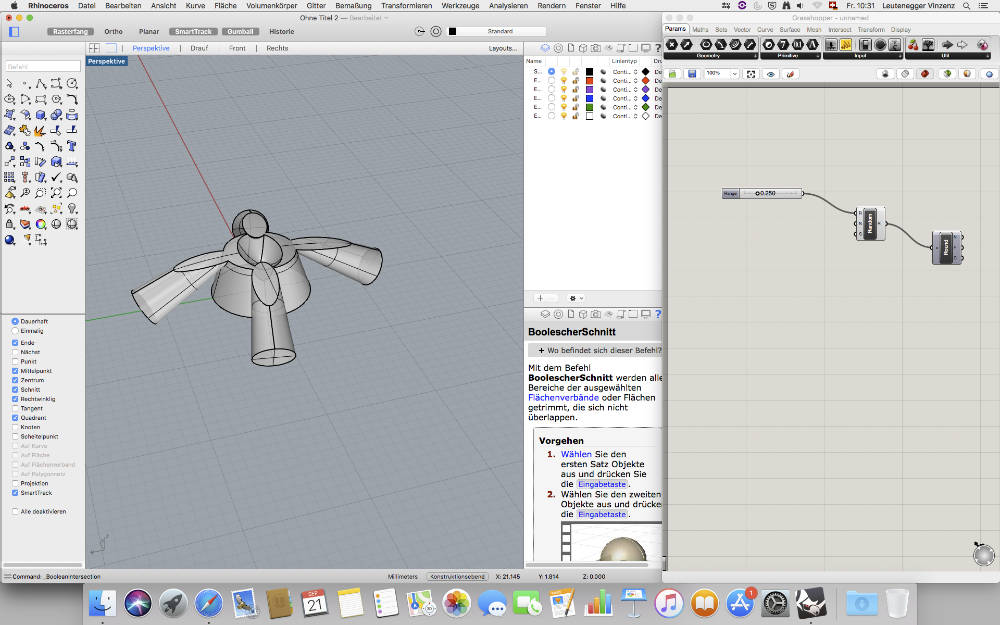This screenshot has width=1000, height=625.
Task: Select the Box solid tool
Action: (x=41, y=115)
